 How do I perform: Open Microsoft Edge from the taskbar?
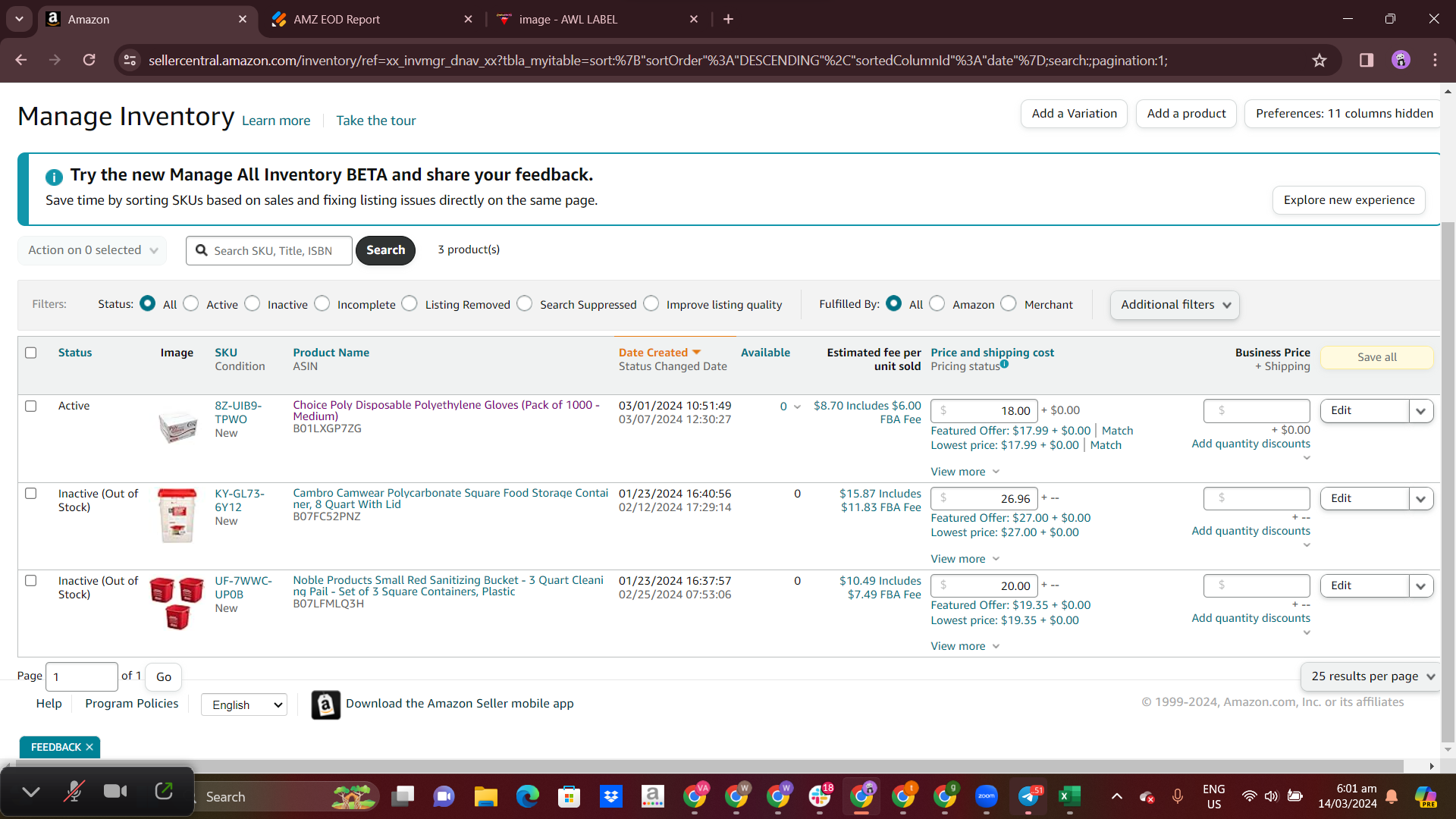click(x=527, y=796)
